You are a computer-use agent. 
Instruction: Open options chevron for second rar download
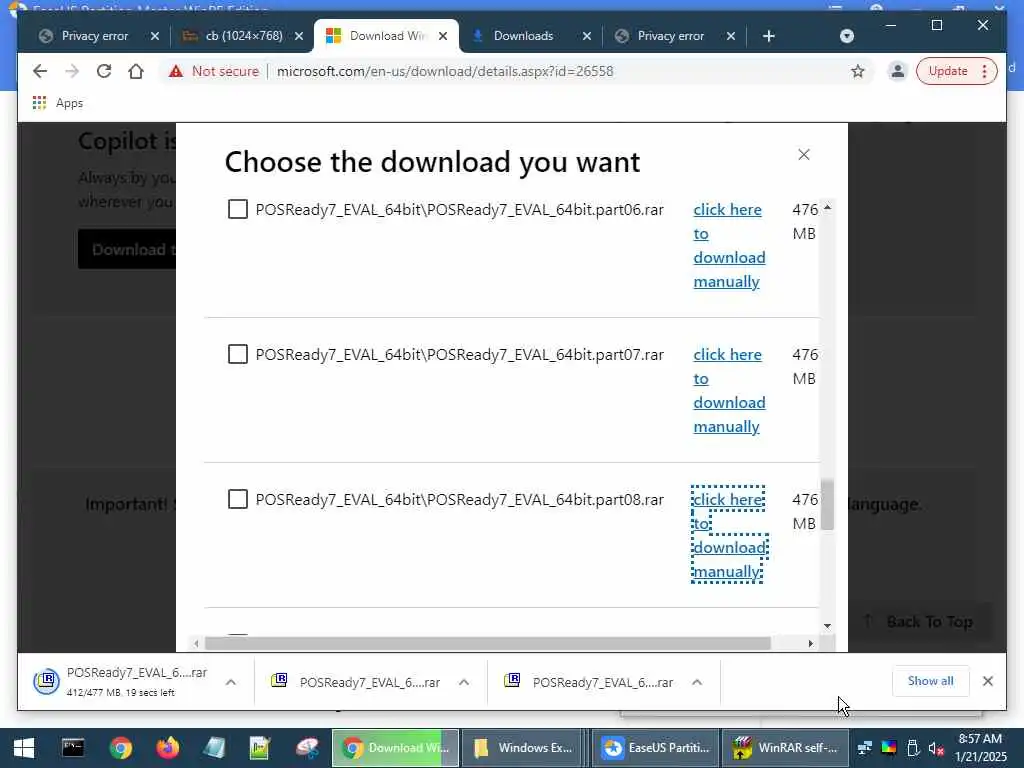[x=464, y=682]
